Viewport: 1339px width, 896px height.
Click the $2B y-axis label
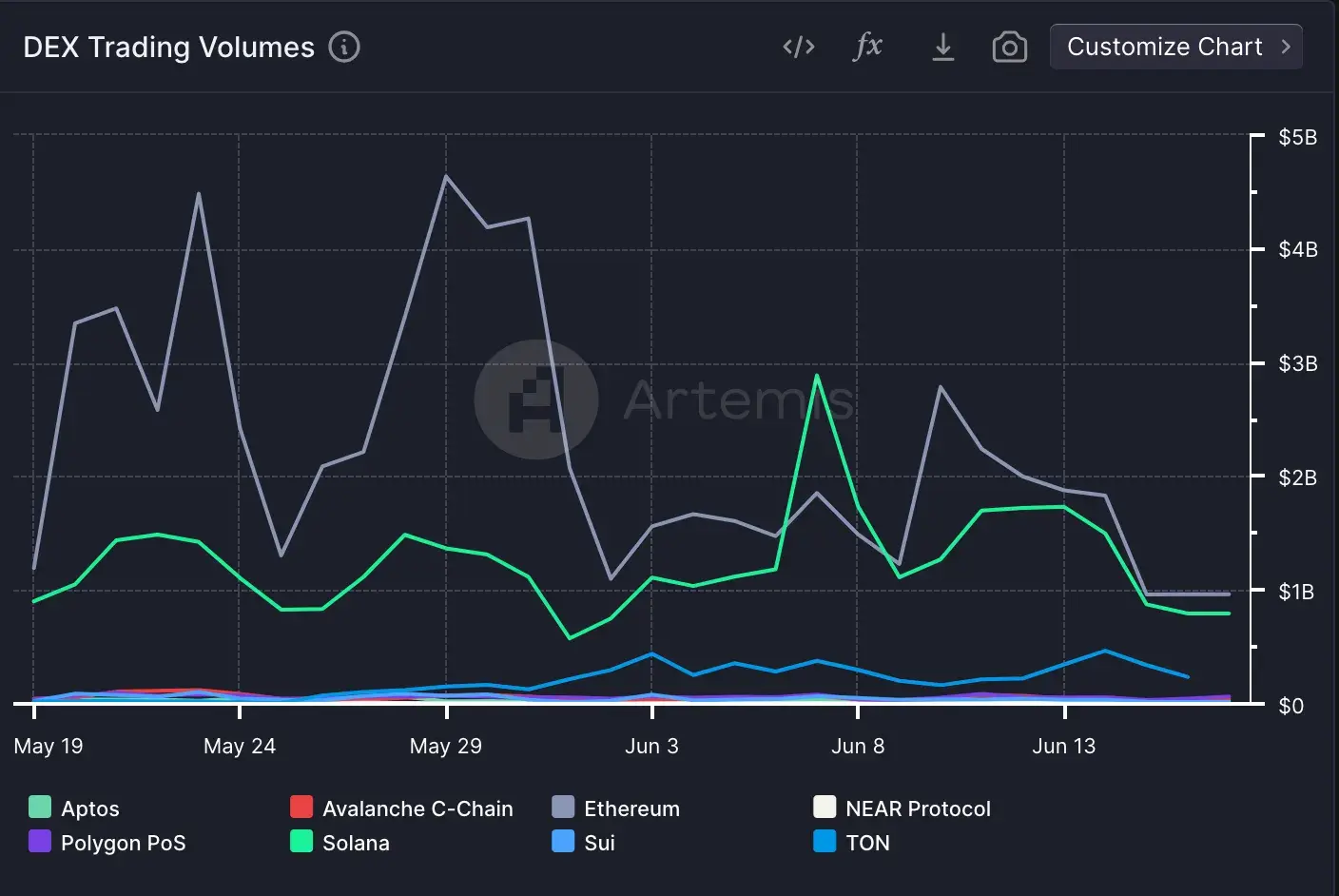pos(1297,477)
